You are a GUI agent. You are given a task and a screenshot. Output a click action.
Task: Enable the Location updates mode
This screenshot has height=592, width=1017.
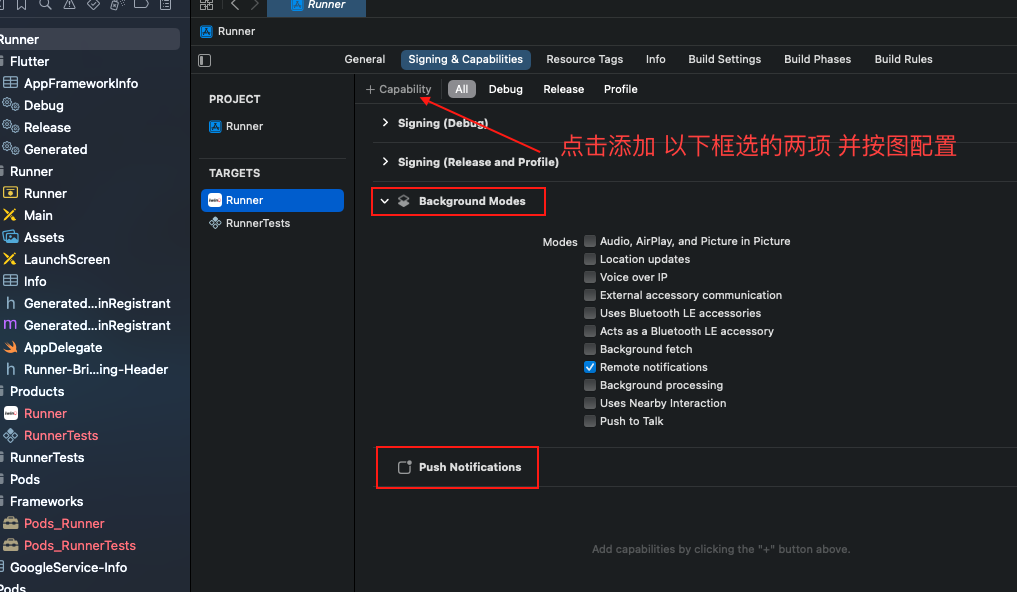point(590,259)
